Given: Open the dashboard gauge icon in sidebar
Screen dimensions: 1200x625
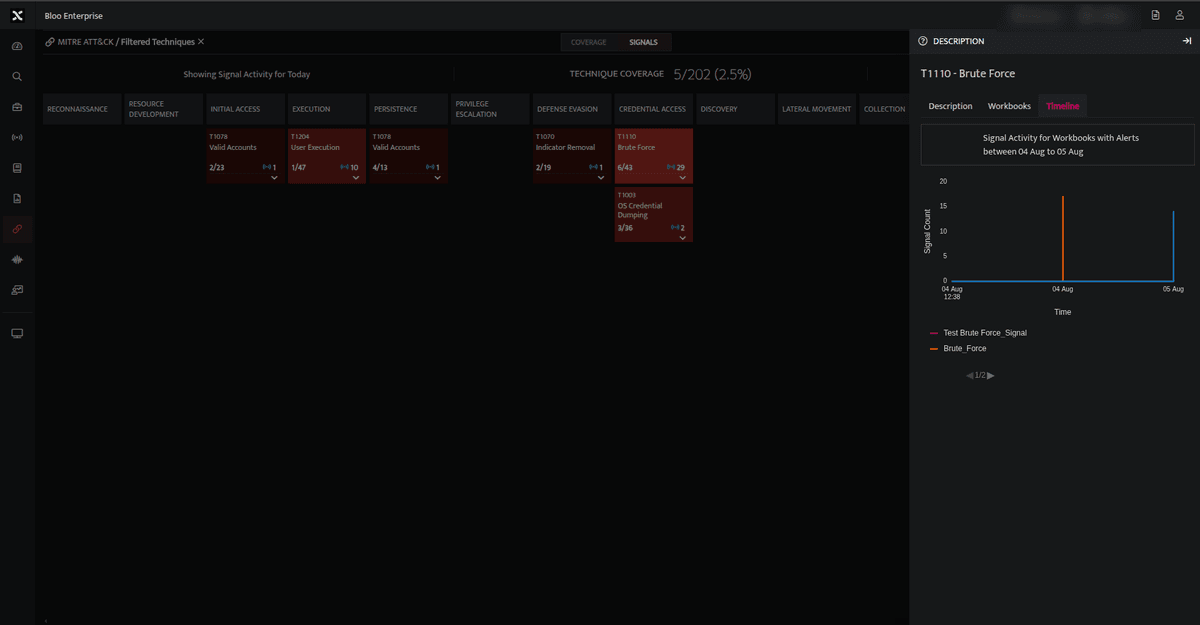Looking at the screenshot, I should pos(17,46).
